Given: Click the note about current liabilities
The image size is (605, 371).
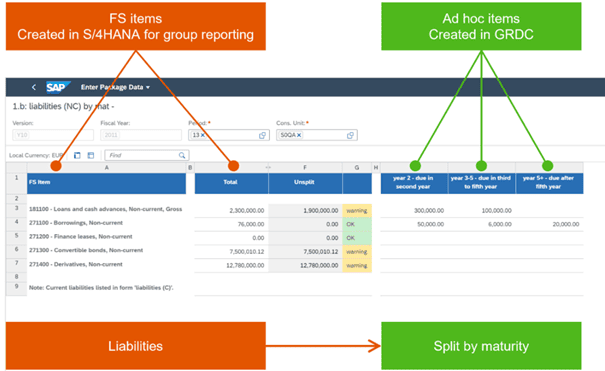Looking at the screenshot, I should click(x=101, y=288).
